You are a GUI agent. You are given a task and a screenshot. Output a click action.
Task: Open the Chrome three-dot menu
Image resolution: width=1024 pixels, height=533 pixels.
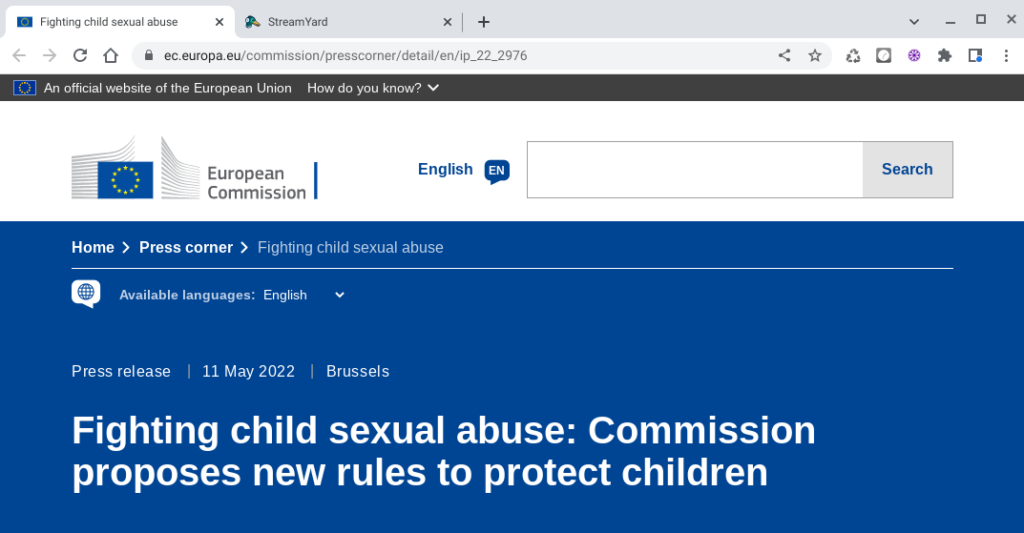(x=1005, y=56)
